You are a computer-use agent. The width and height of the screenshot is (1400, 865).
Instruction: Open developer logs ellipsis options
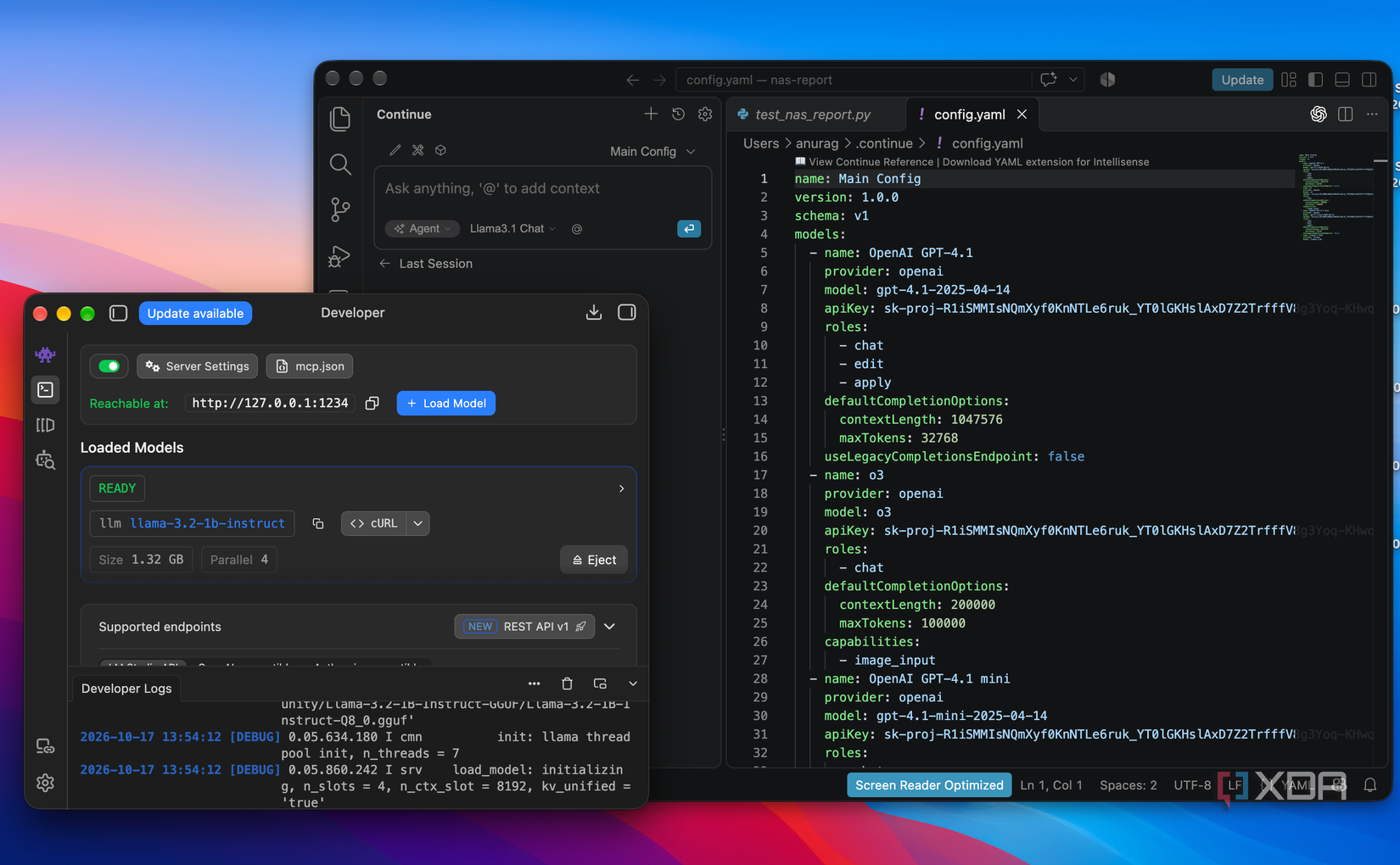534,684
